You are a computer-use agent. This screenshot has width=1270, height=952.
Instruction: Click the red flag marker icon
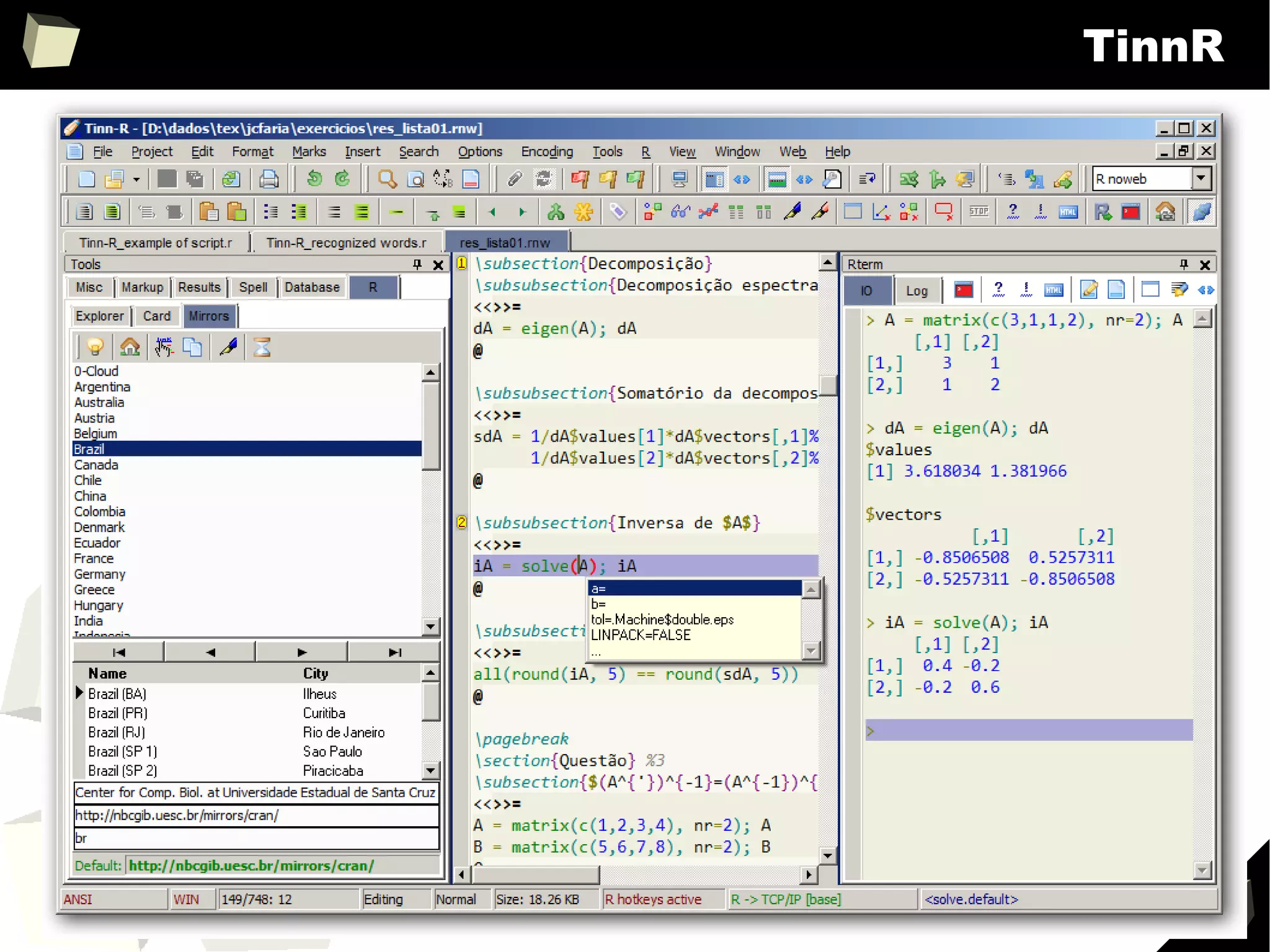point(580,179)
